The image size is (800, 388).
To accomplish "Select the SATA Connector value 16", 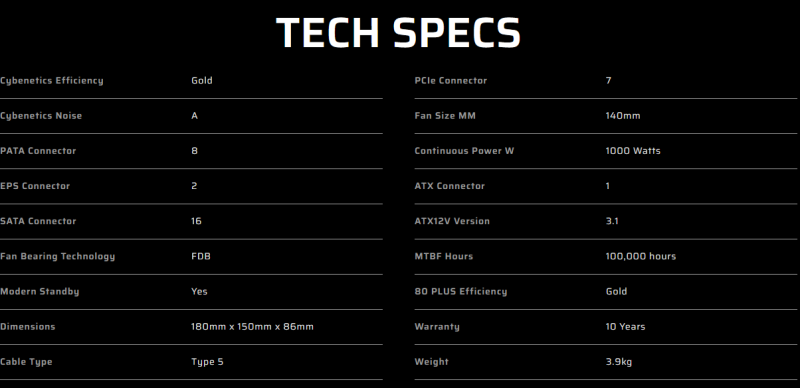I will click(196, 221).
